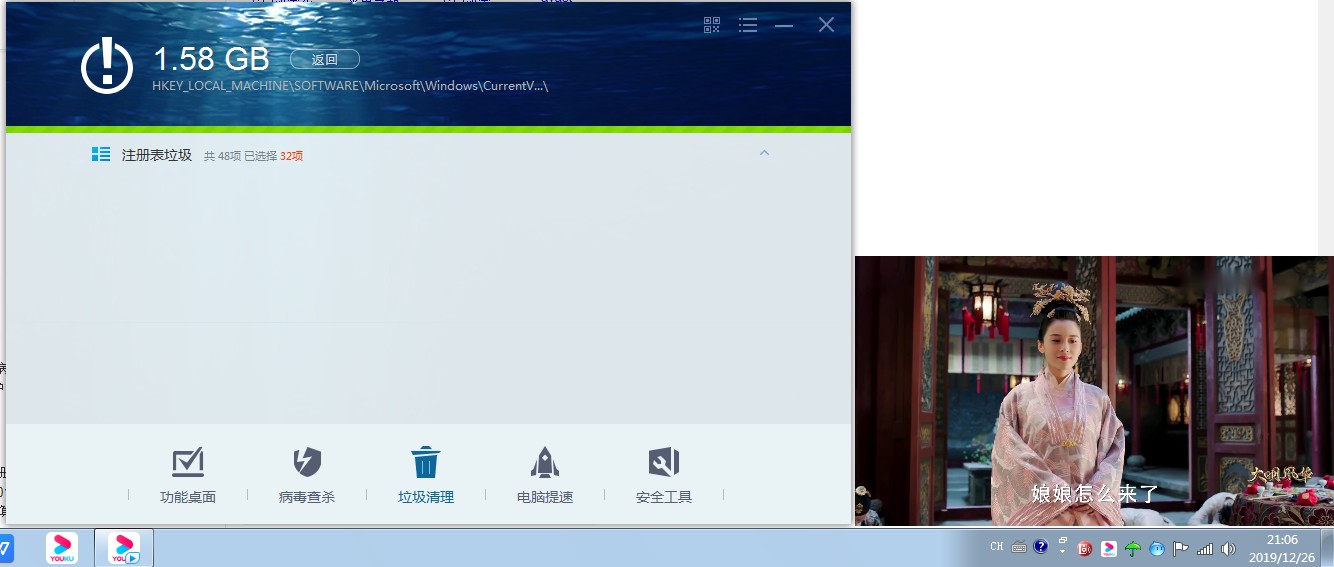Click the large power warning circle icon
Viewport: 1334px width, 567px height.
[x=107, y=66]
